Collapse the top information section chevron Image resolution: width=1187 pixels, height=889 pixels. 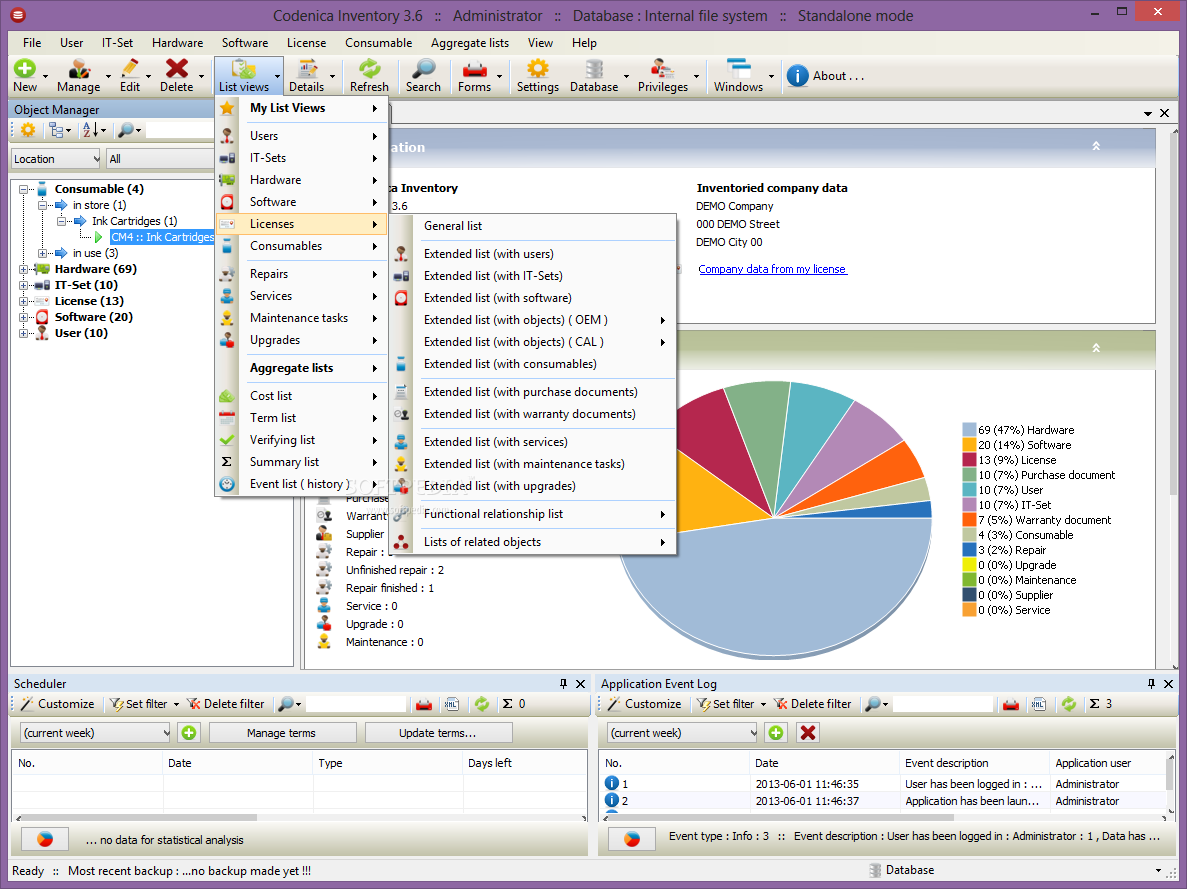click(1095, 145)
